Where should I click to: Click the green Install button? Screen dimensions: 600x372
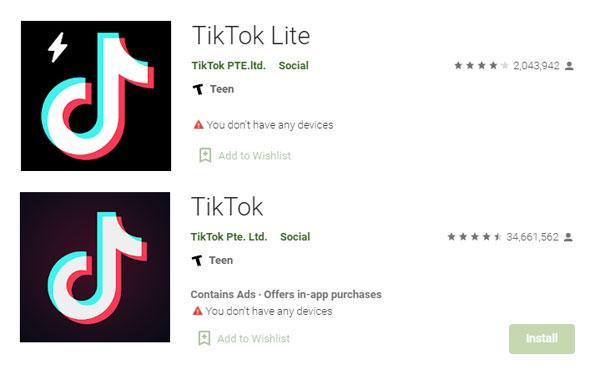tap(542, 339)
